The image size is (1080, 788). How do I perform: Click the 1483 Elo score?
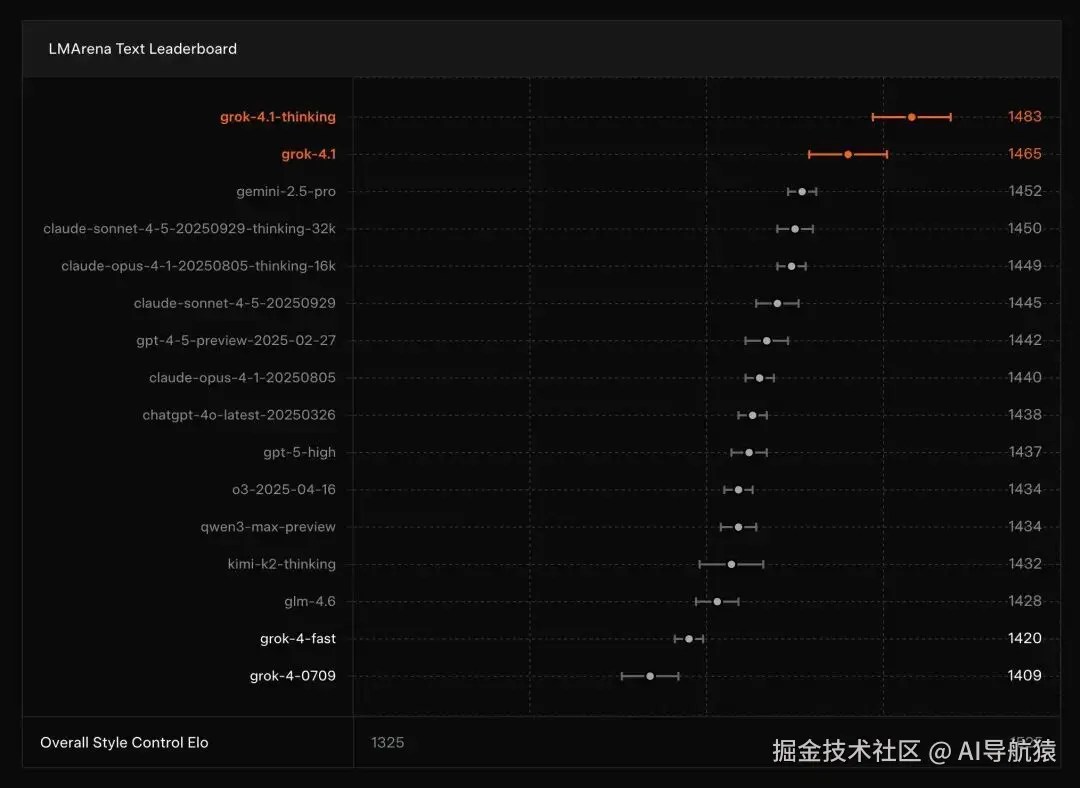[x=1025, y=116]
